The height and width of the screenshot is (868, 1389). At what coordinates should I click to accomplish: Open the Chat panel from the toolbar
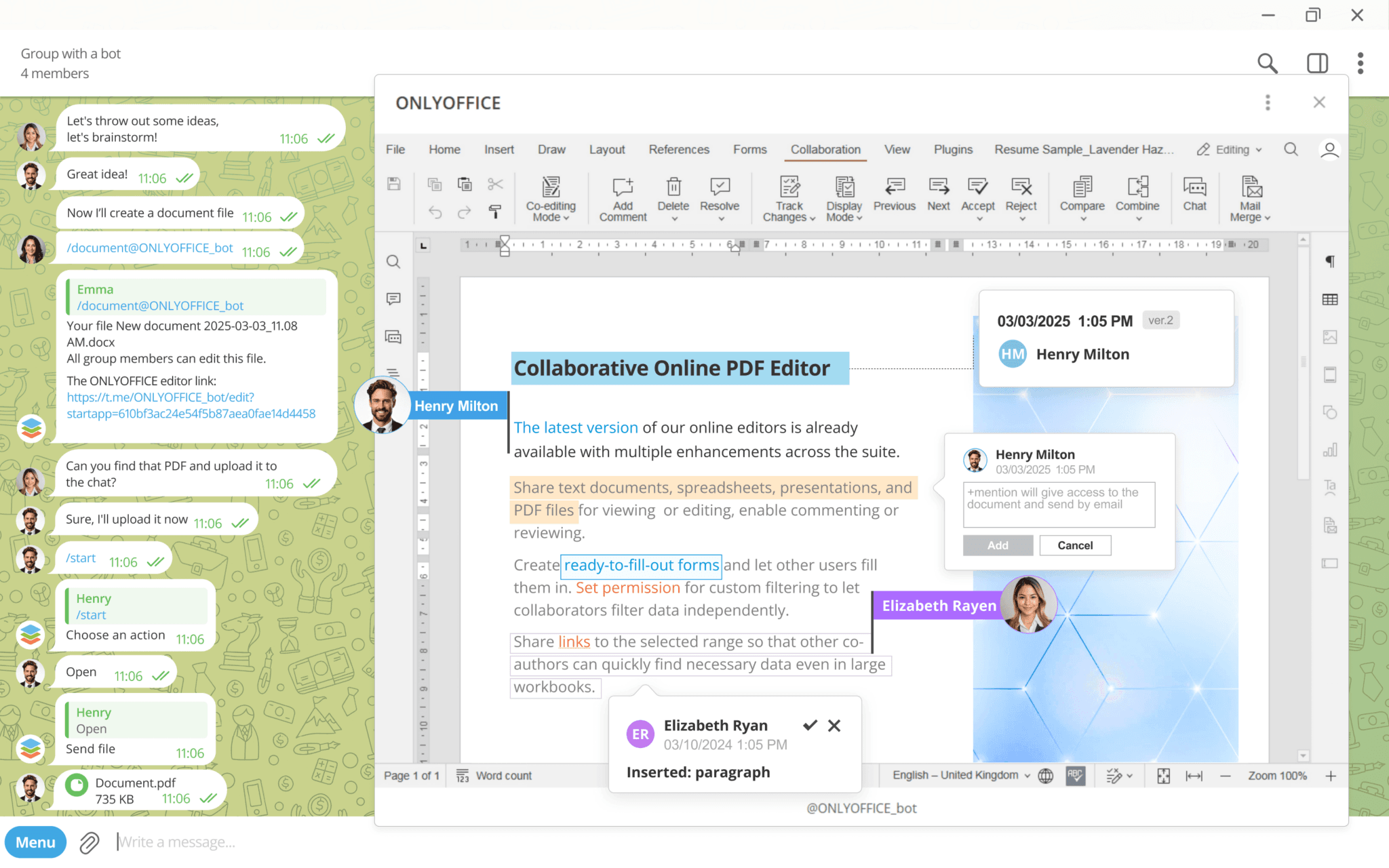coord(1195,198)
